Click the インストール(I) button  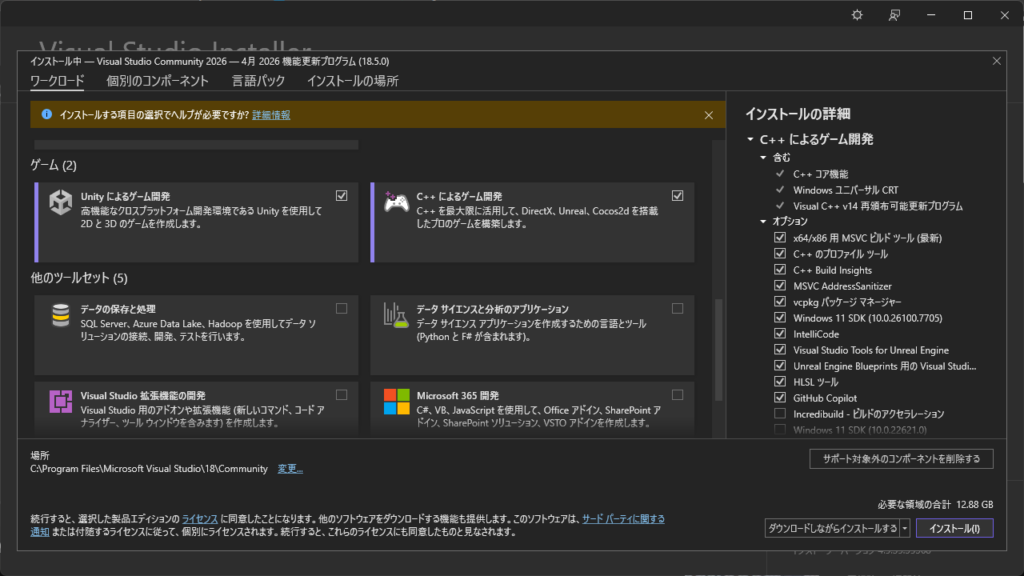954,528
